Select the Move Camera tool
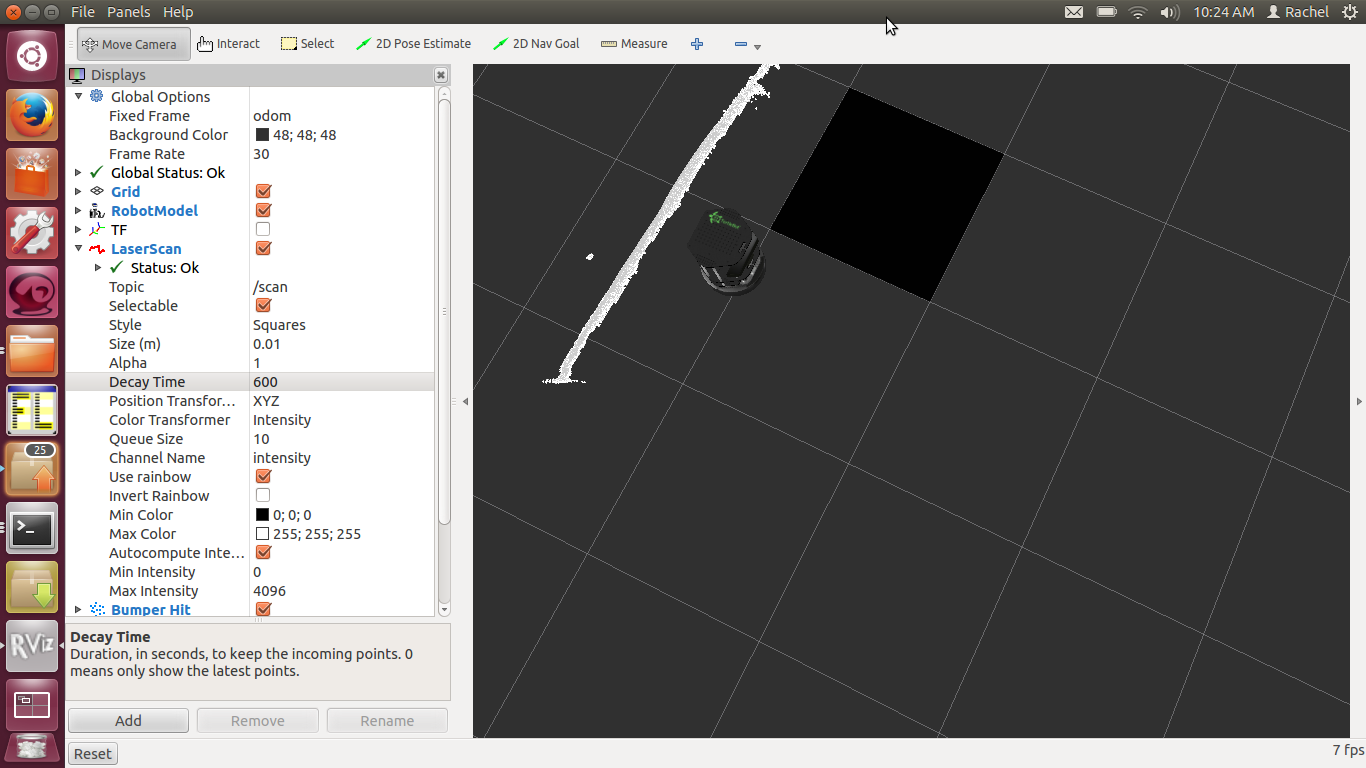Image resolution: width=1366 pixels, height=768 pixels. [133, 44]
